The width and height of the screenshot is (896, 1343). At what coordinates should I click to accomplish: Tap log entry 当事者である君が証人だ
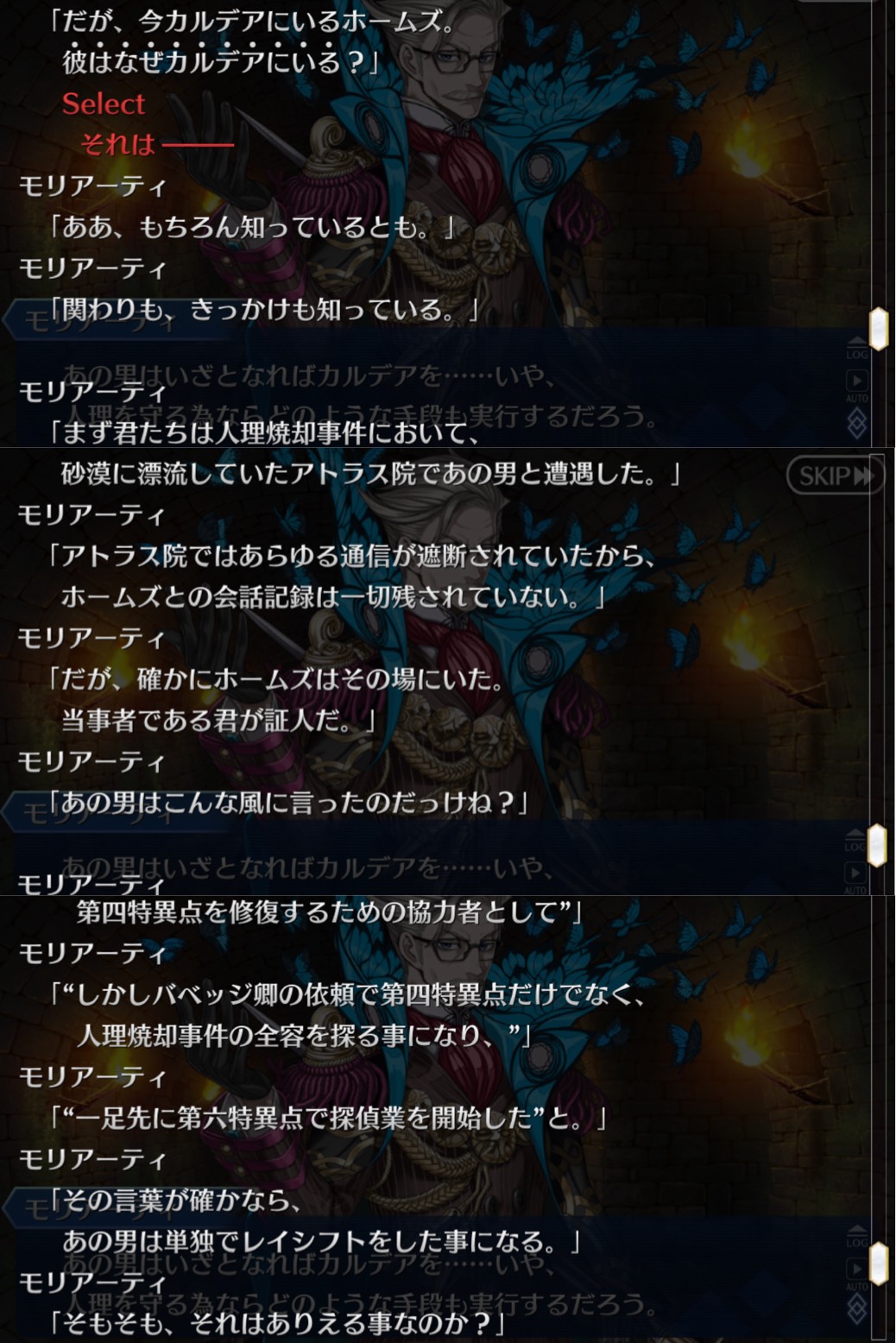[218, 720]
